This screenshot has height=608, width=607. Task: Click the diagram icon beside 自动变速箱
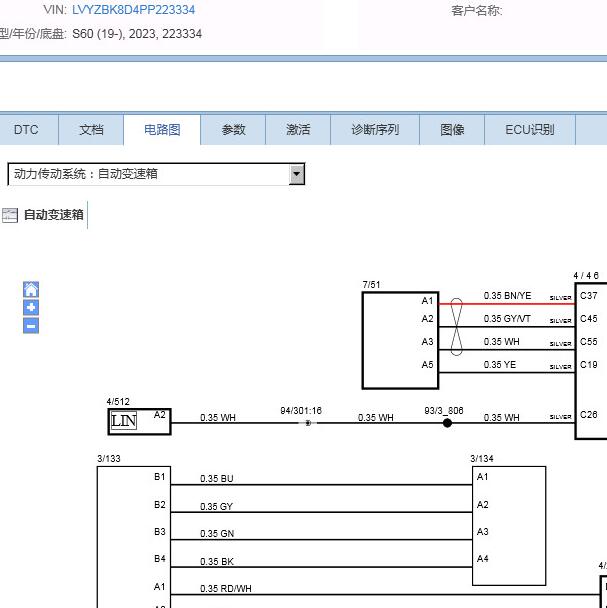[10, 215]
